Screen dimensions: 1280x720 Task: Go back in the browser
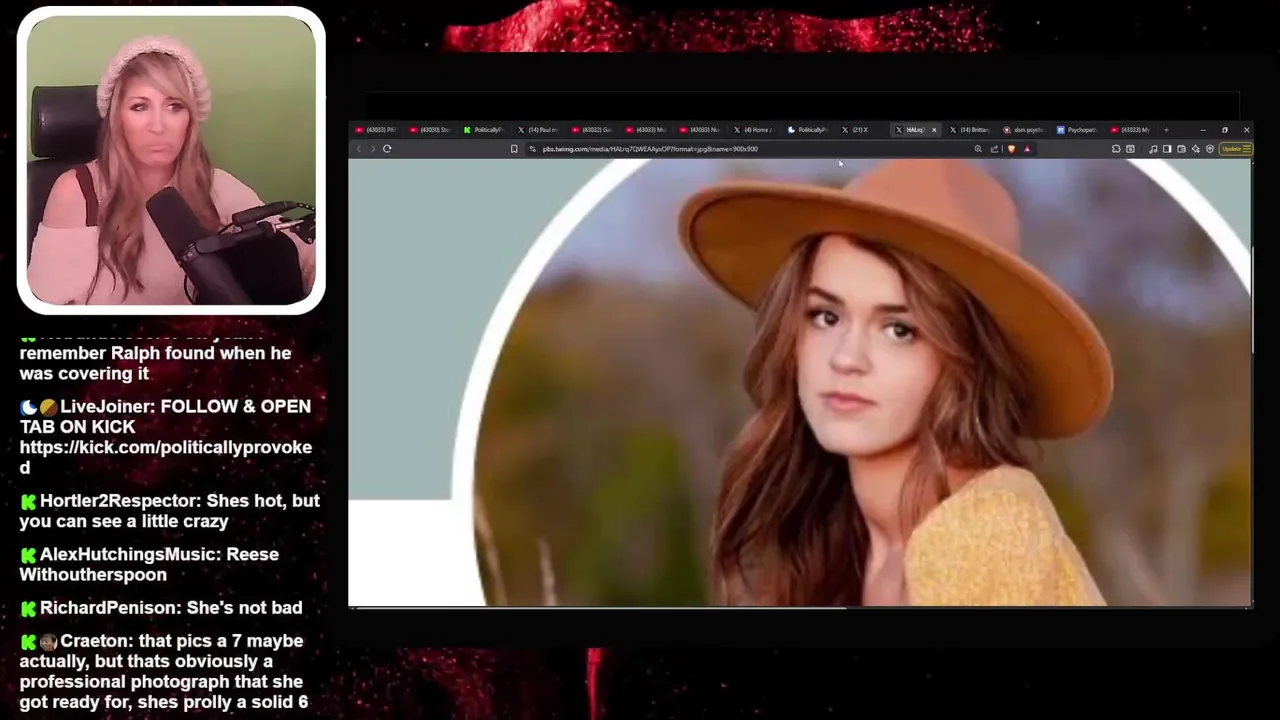click(x=358, y=149)
